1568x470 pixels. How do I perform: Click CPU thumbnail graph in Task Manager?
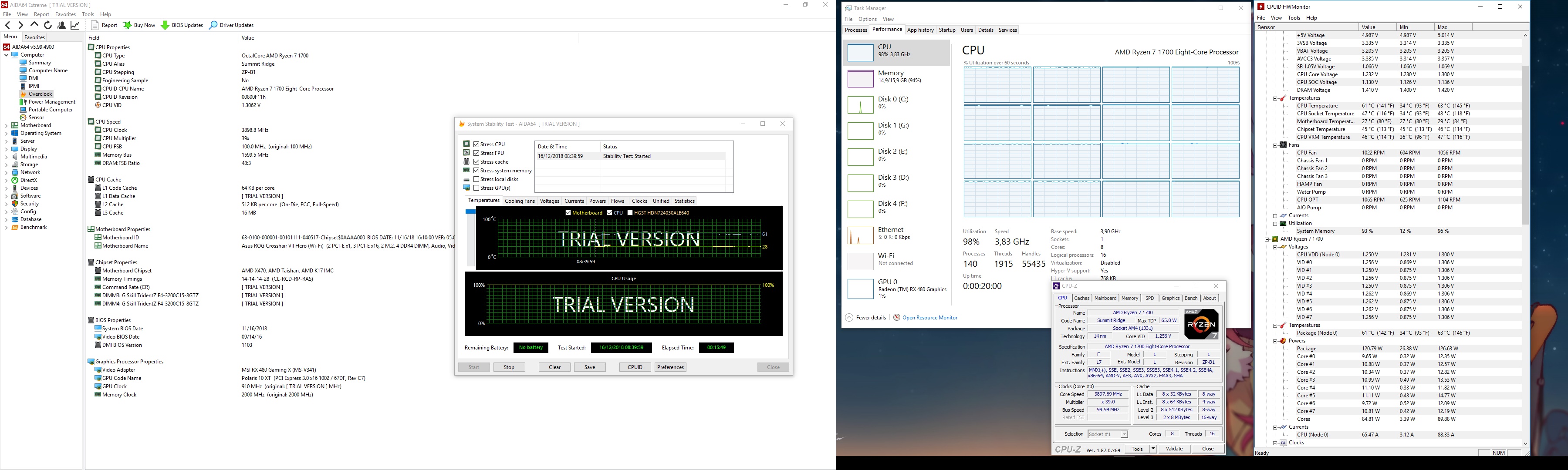[860, 52]
